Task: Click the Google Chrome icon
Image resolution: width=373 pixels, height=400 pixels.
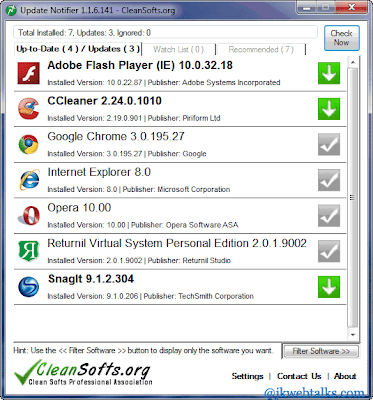Action: click(x=29, y=144)
